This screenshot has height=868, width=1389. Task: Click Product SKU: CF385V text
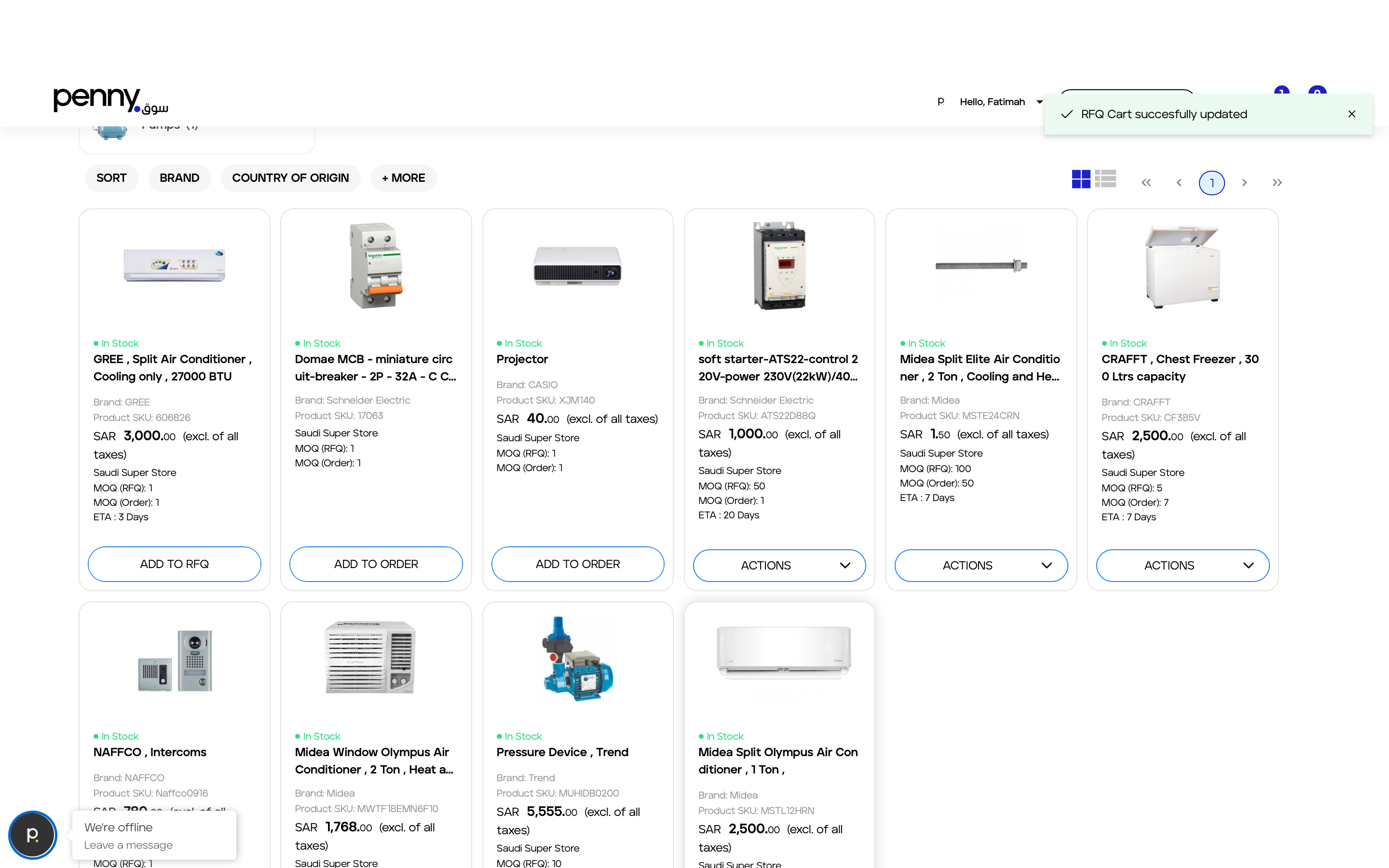point(1150,417)
